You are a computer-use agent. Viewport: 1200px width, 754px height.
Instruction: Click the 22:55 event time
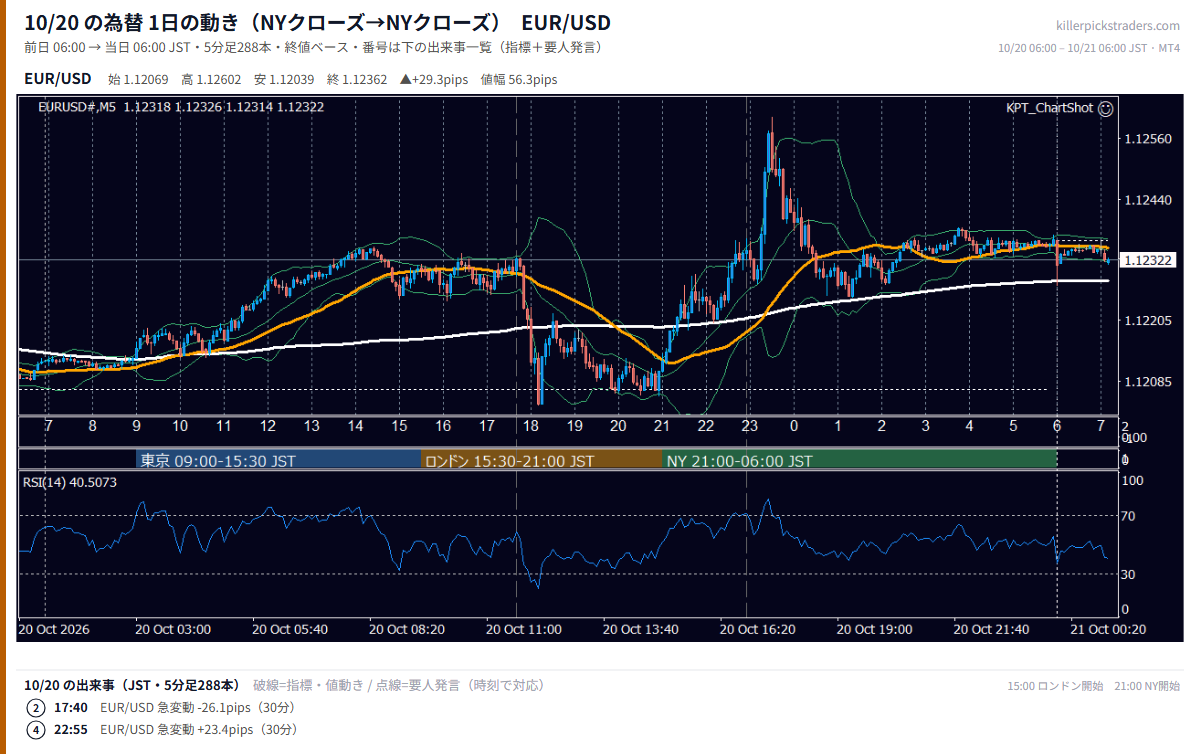click(71, 730)
